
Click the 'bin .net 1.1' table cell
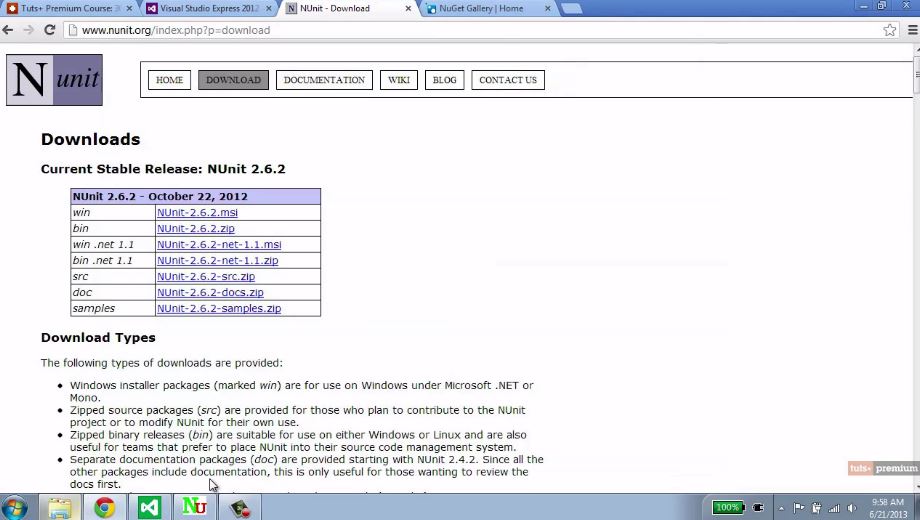[113, 260]
